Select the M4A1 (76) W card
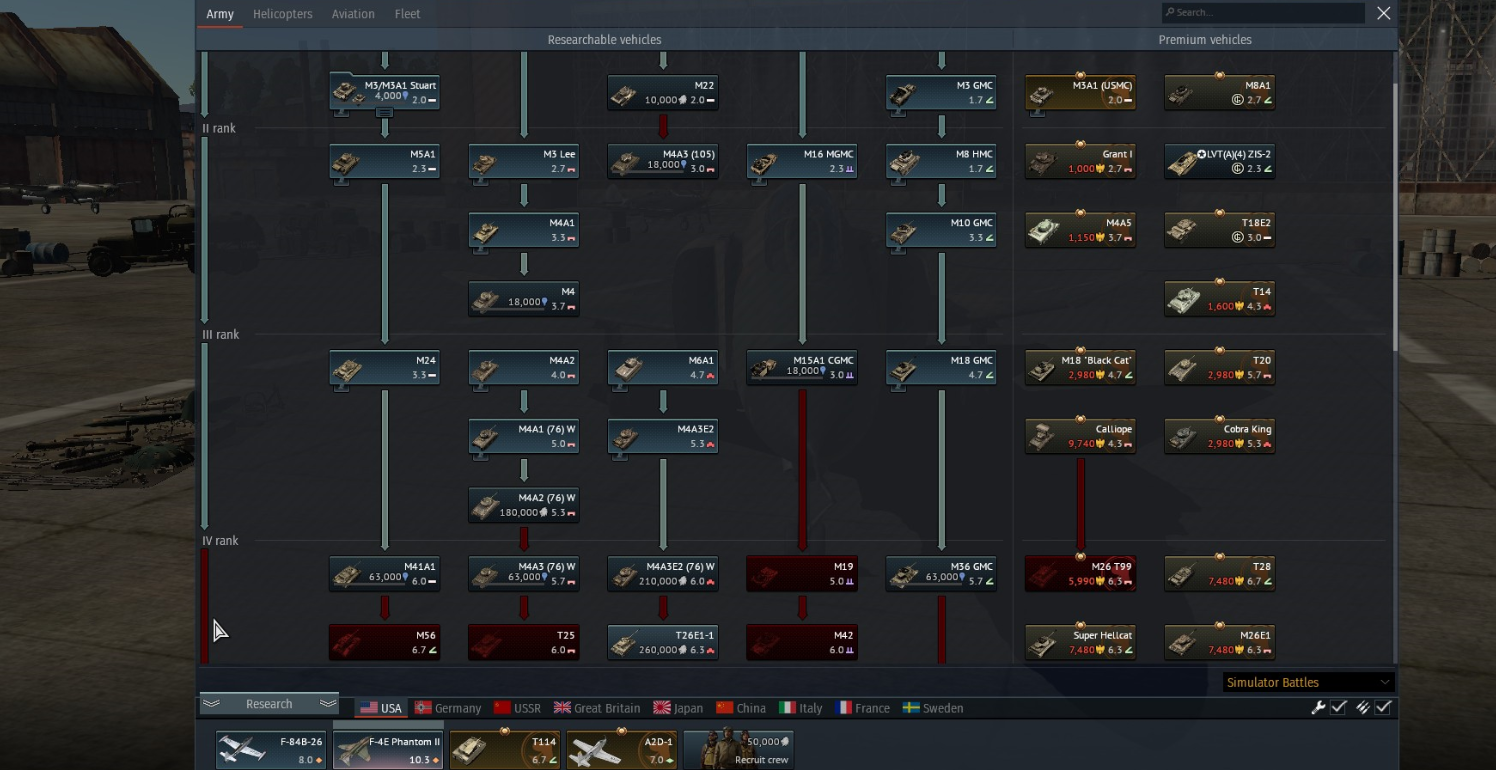 [x=524, y=437]
